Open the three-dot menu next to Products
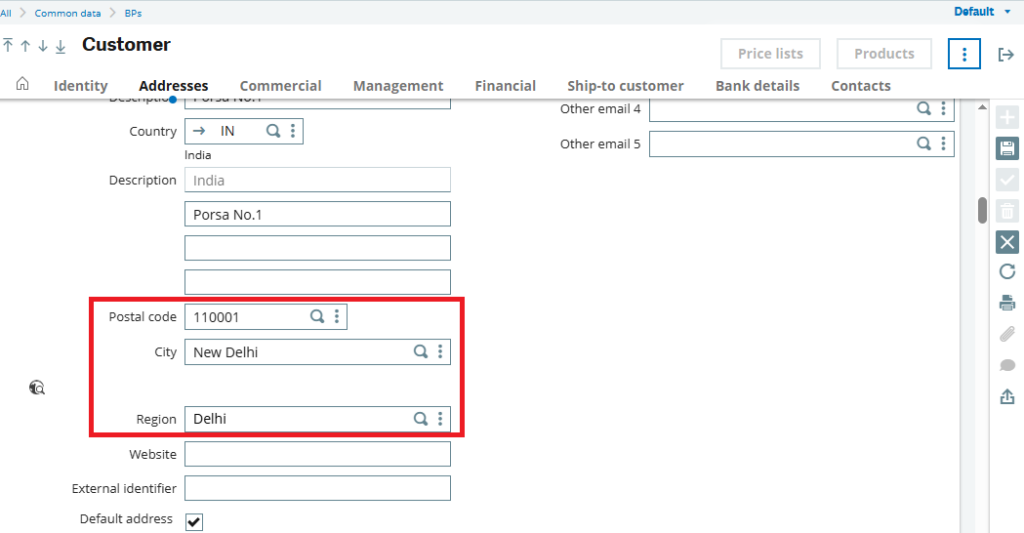Viewport: 1024px width, 533px height. 964,54
